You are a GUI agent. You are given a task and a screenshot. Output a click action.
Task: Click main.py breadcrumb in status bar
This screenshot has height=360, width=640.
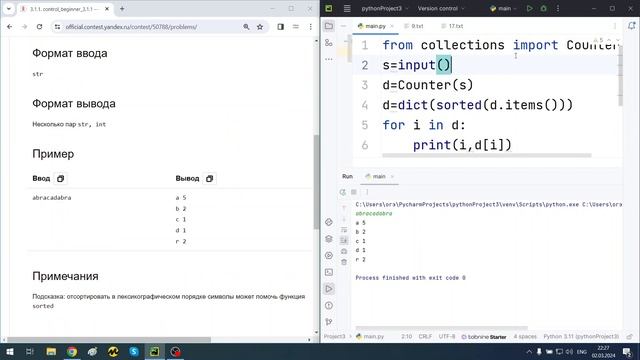point(370,337)
